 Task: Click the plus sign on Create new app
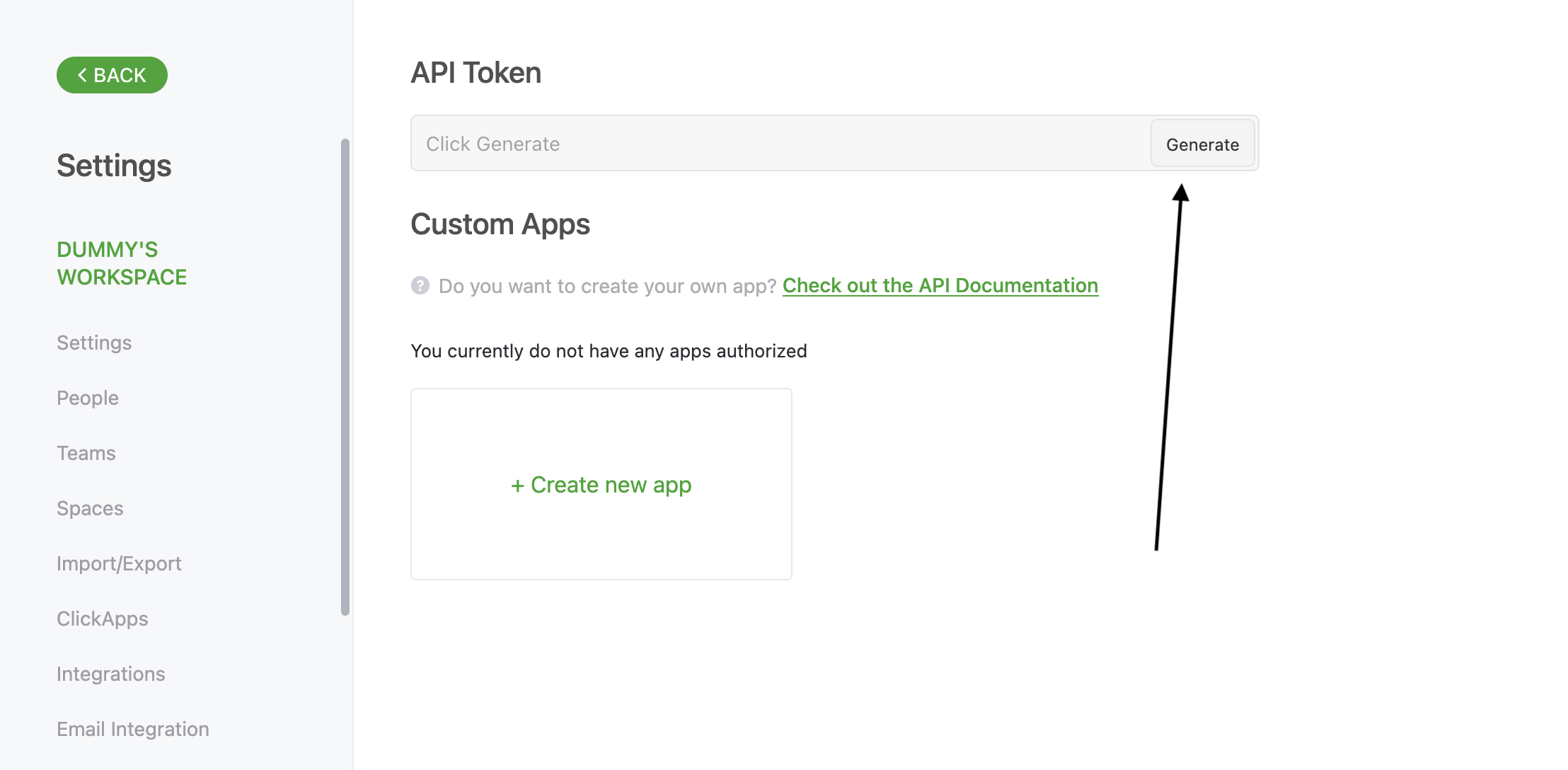coord(517,485)
